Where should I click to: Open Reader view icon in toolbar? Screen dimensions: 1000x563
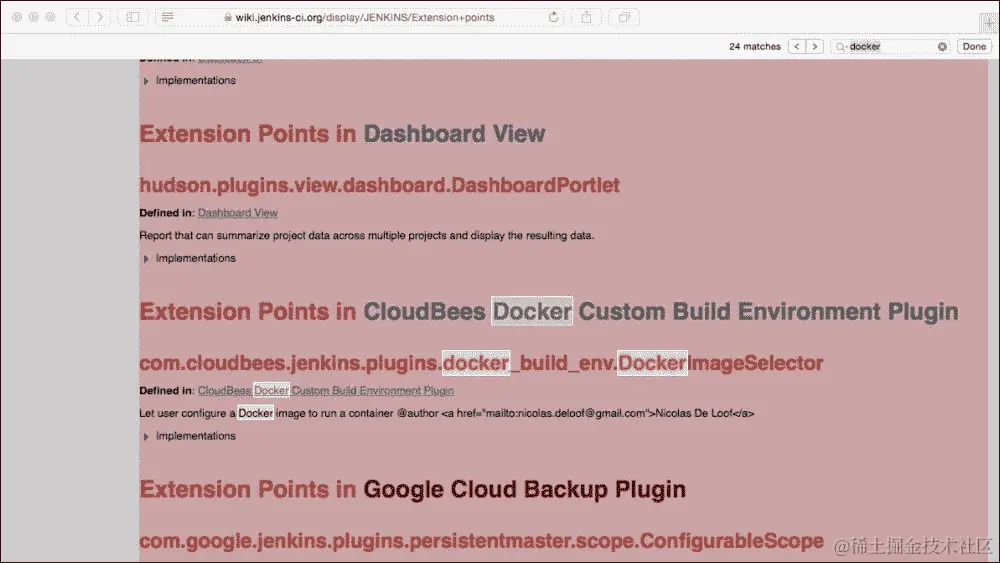(168, 17)
